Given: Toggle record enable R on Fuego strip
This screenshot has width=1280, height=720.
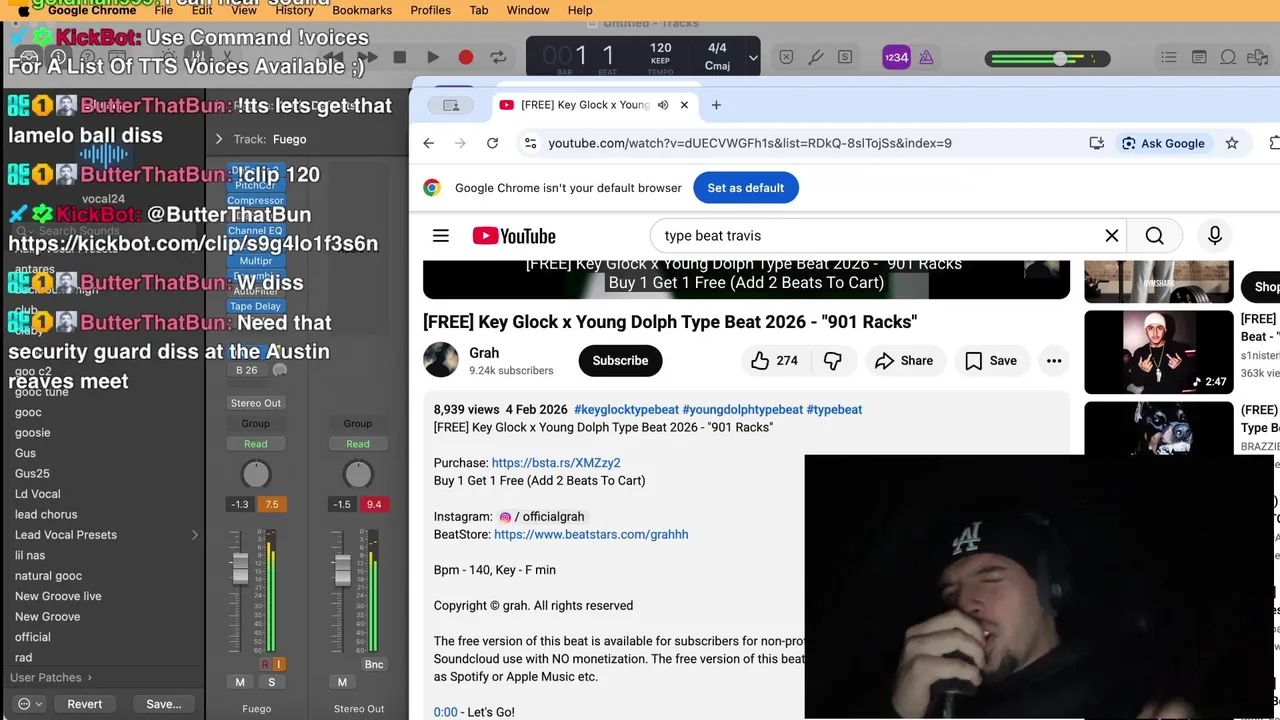Looking at the screenshot, I should (x=265, y=664).
